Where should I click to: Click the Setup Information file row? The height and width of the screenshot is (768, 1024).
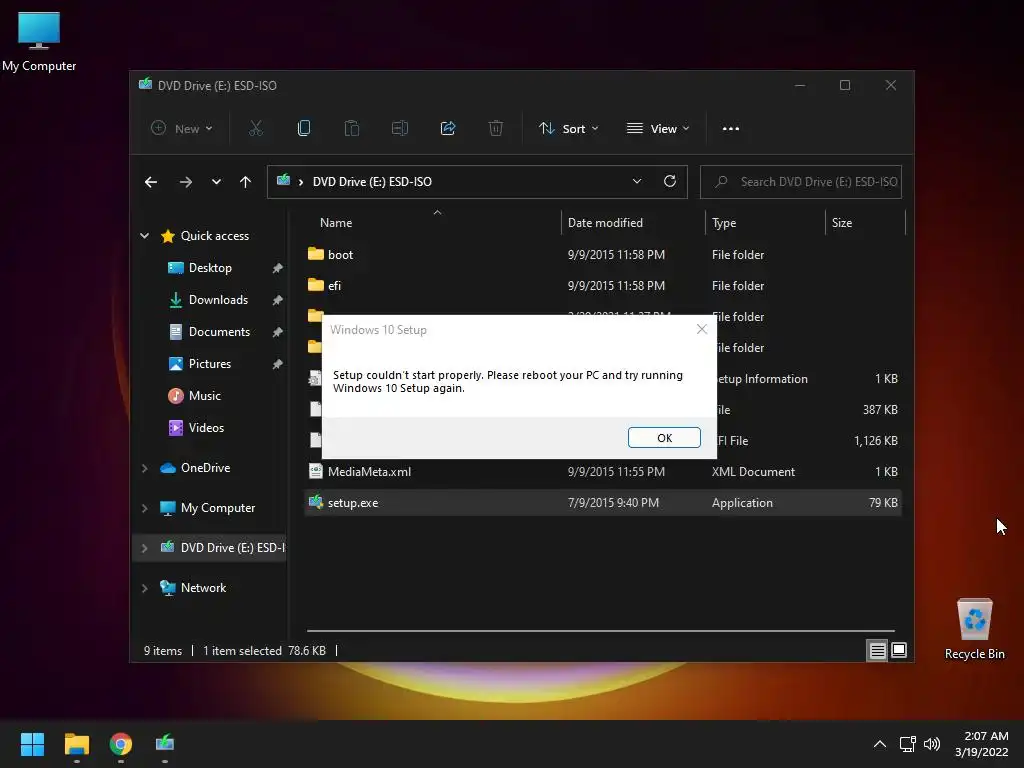click(x=602, y=379)
